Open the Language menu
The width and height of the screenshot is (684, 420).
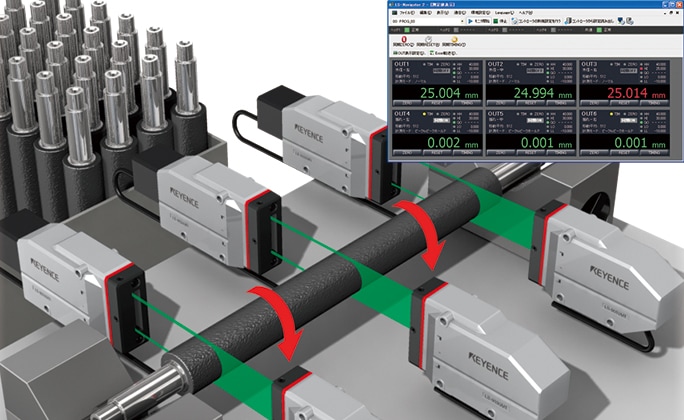point(504,13)
